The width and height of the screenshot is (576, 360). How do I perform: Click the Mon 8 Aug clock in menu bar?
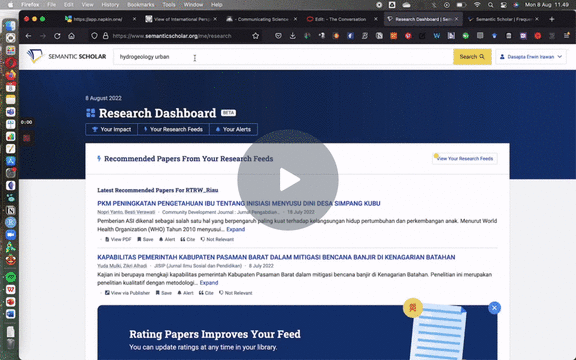547,5
